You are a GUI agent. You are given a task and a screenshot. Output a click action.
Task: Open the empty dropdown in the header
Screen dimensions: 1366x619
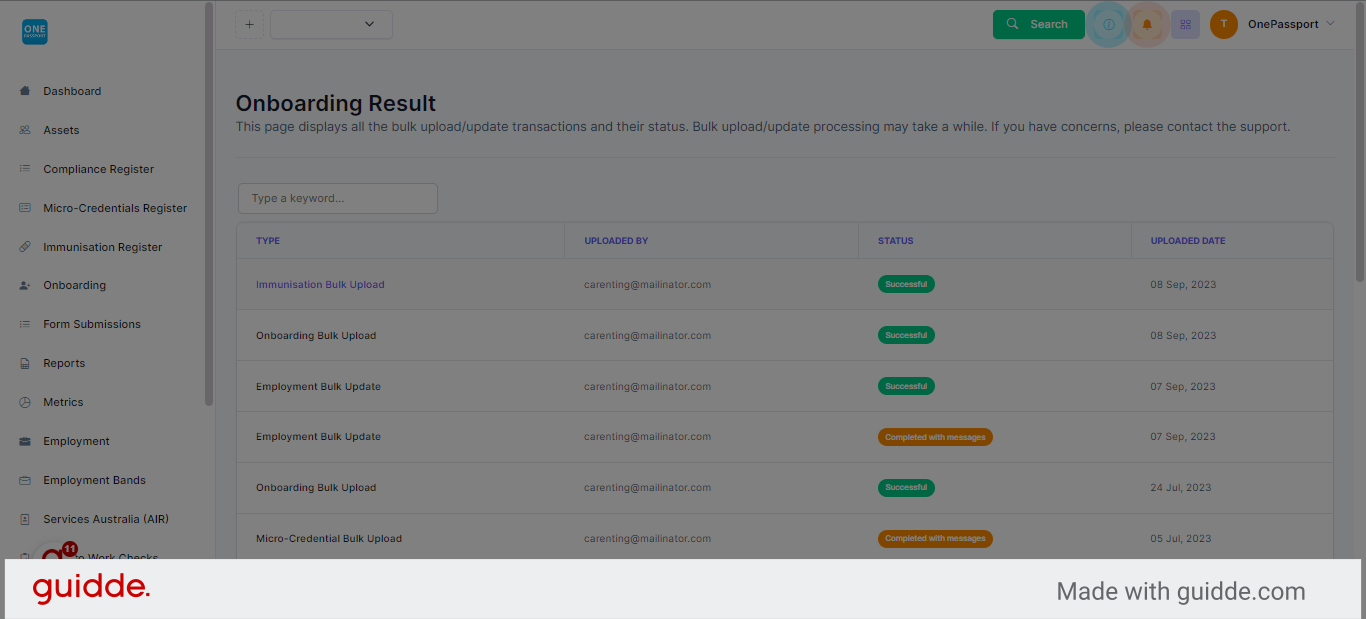[331, 24]
